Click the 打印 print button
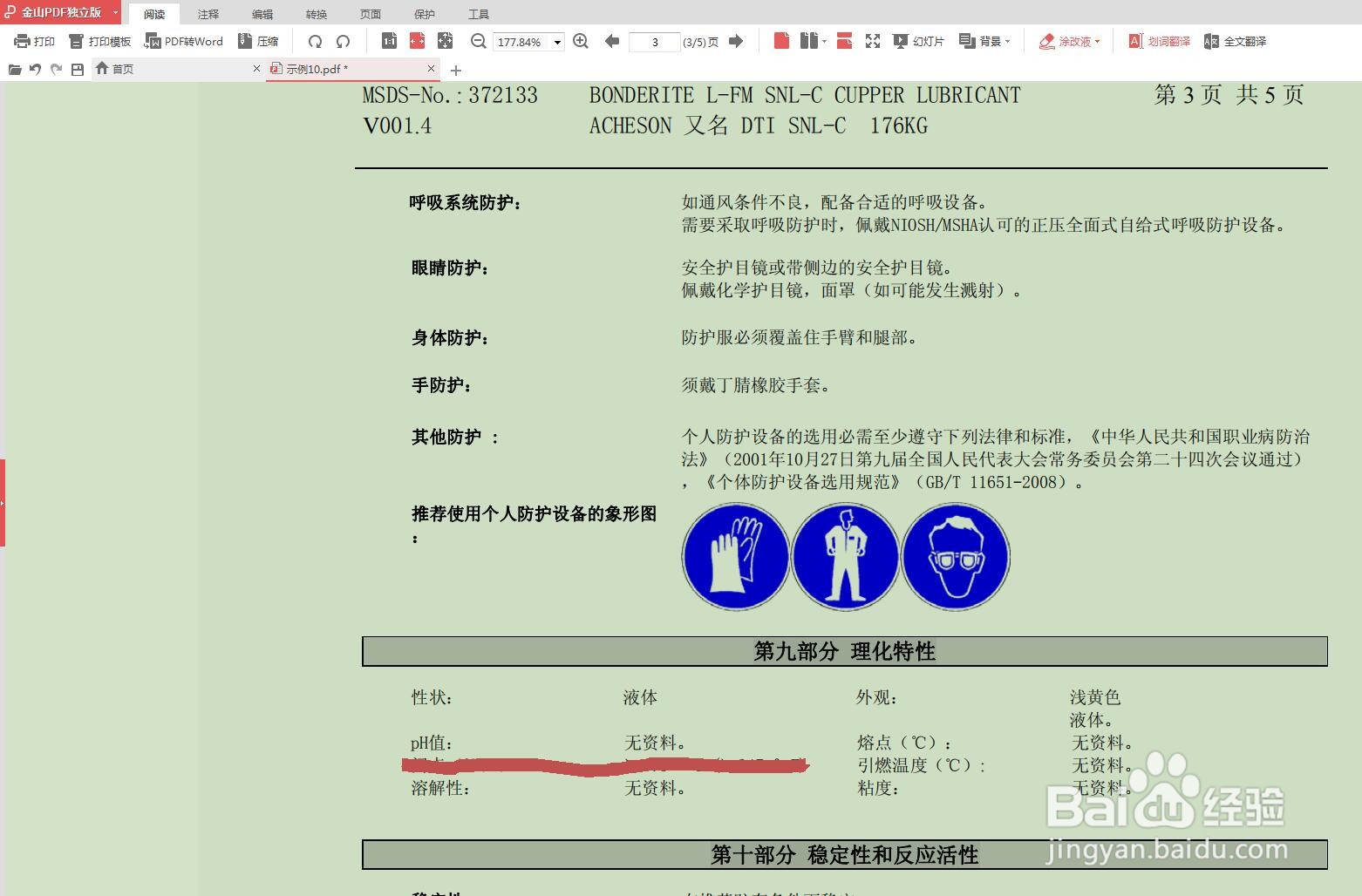This screenshot has width=1362, height=896. (x=34, y=41)
